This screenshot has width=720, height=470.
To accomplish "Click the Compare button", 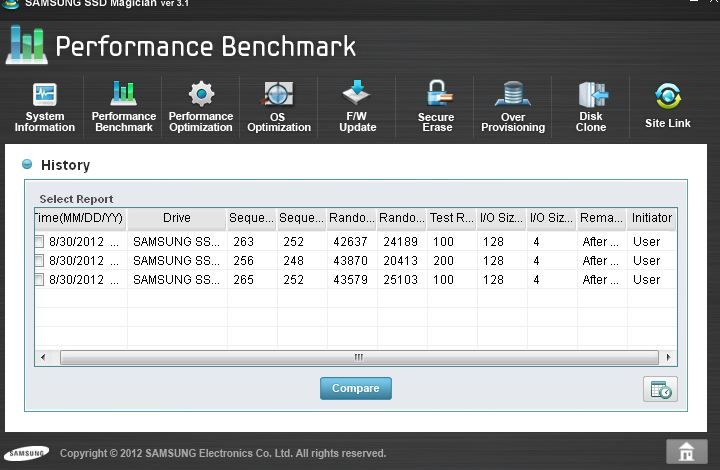I will click(356, 388).
